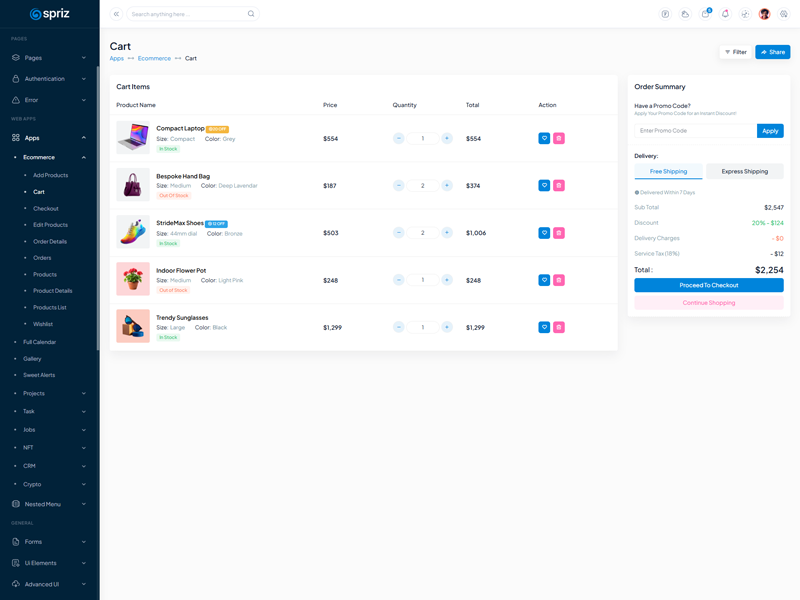
Task: Decrease Indoor Flower Pot quantity with minus
Action: click(x=398, y=280)
